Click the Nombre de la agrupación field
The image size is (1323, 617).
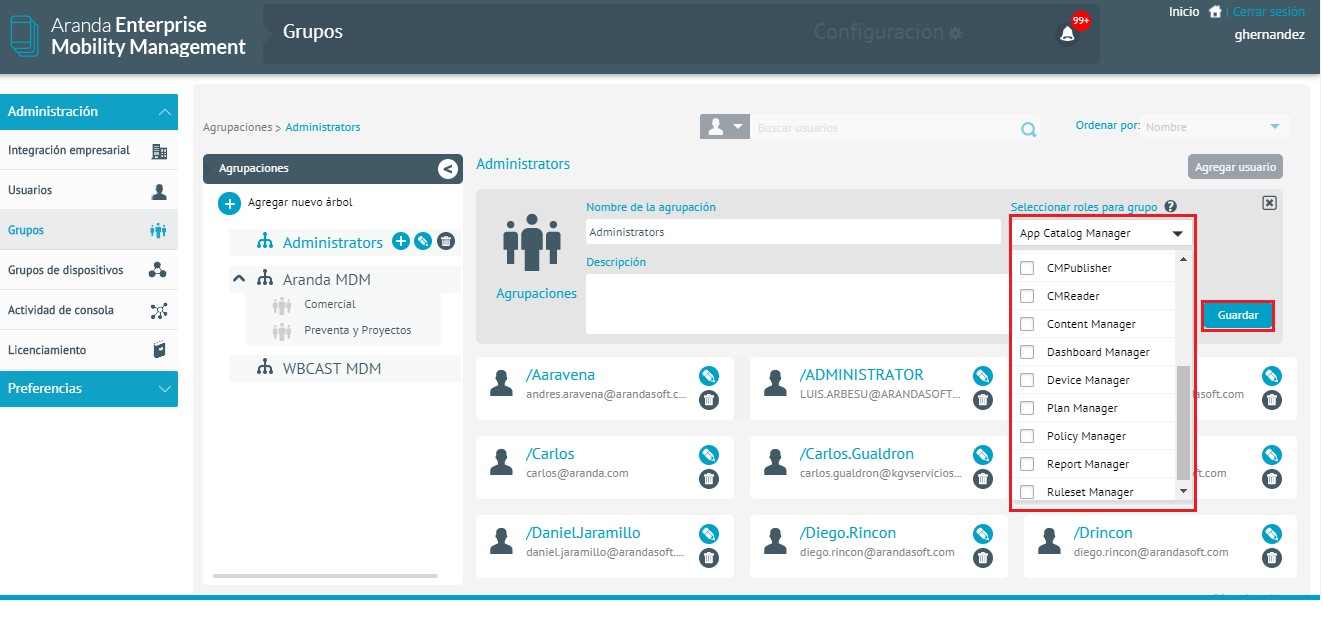pyautogui.click(x=792, y=232)
